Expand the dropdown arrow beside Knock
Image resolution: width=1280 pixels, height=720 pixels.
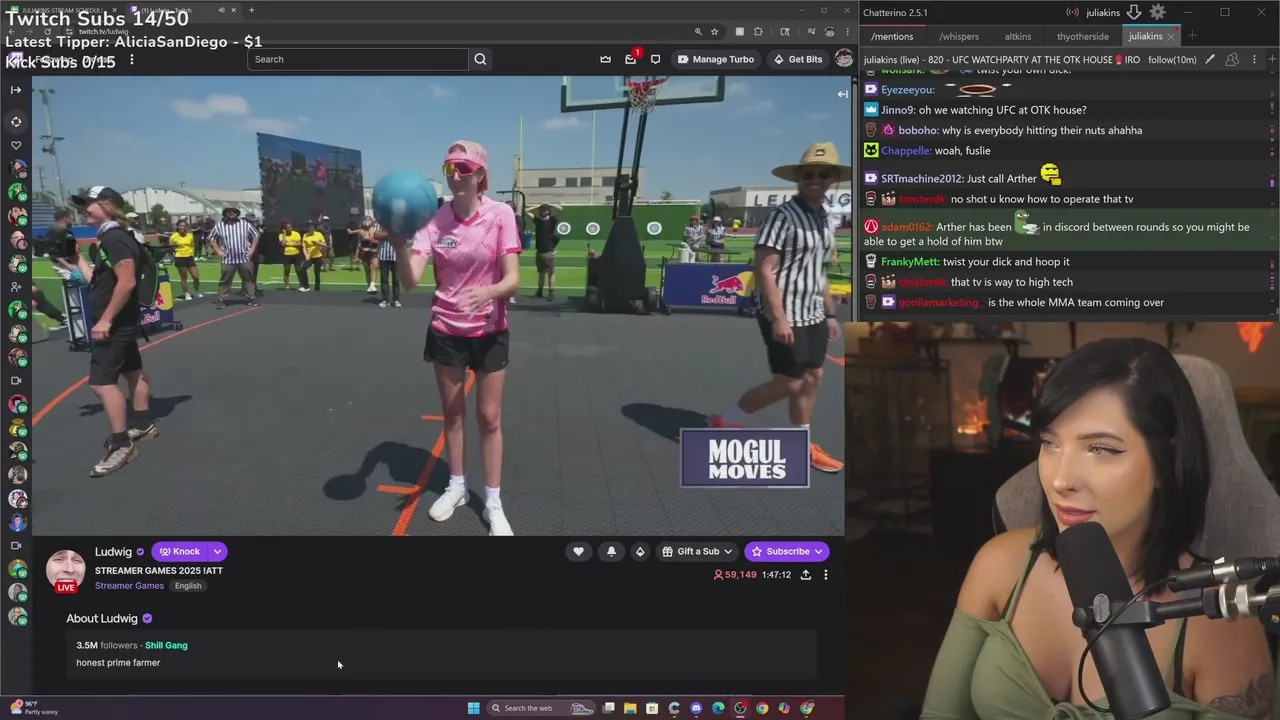pyautogui.click(x=217, y=551)
